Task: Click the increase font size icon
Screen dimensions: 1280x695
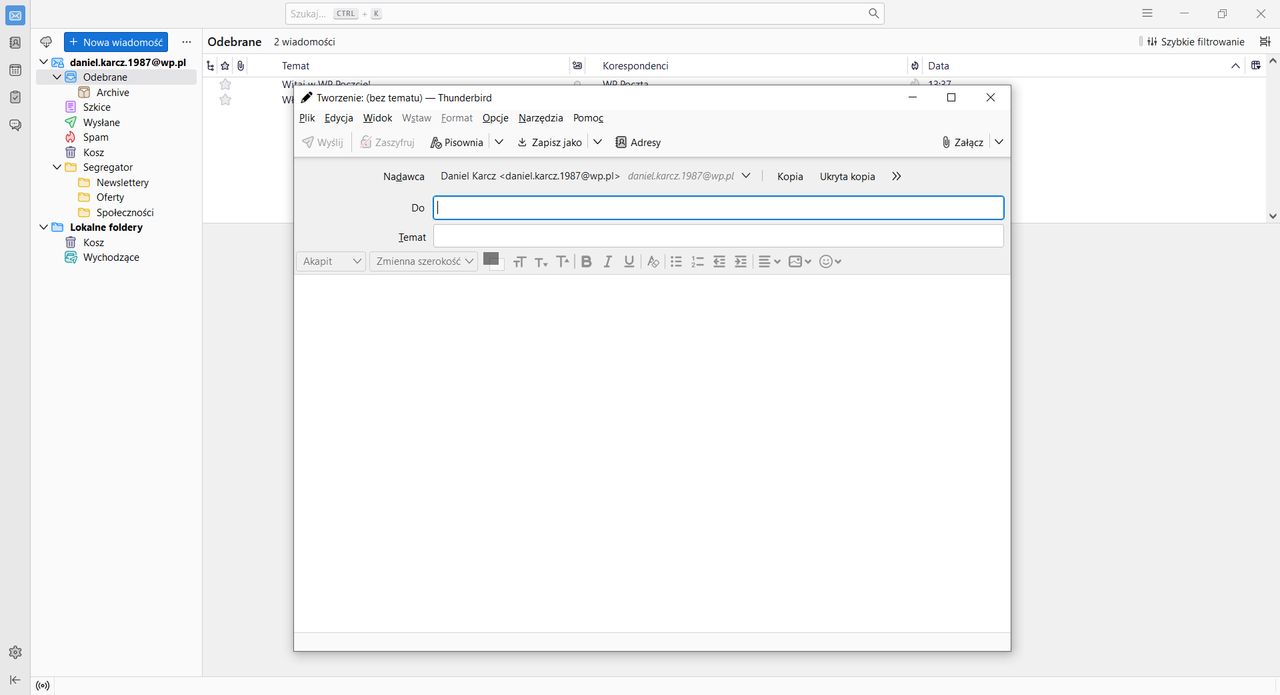Action: 563,261
